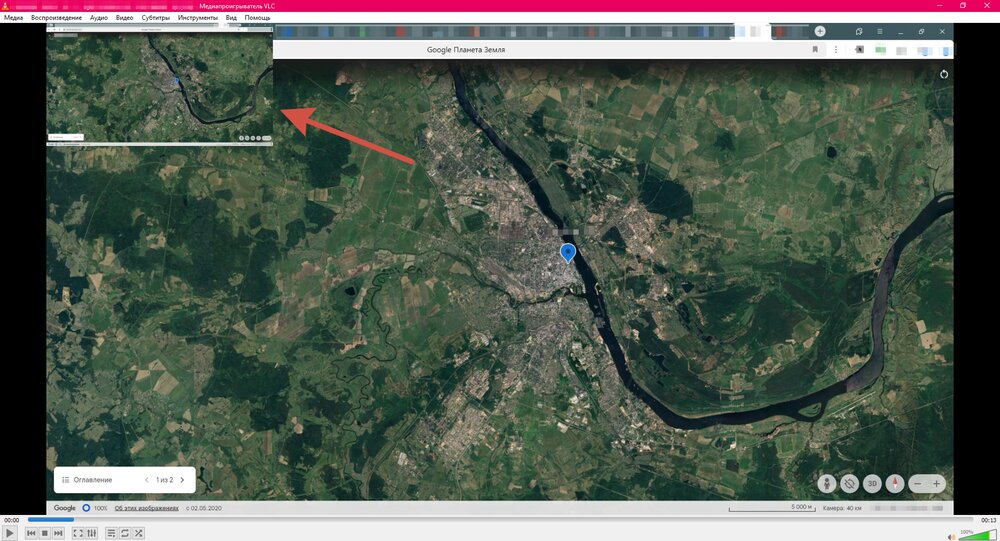Go to next slide chevron near '1 из 2'

(x=182, y=480)
